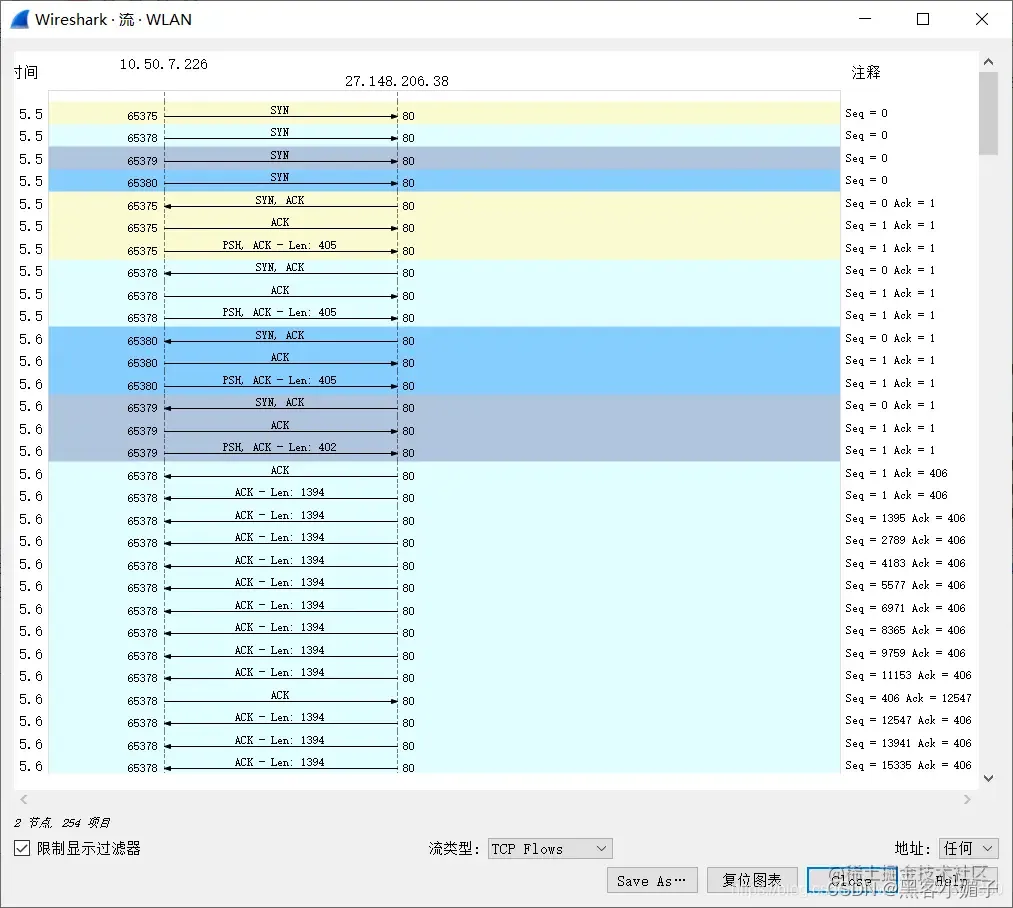
Task: Click the comment Seq = 6971 Ack = 406
Action: pos(904,608)
